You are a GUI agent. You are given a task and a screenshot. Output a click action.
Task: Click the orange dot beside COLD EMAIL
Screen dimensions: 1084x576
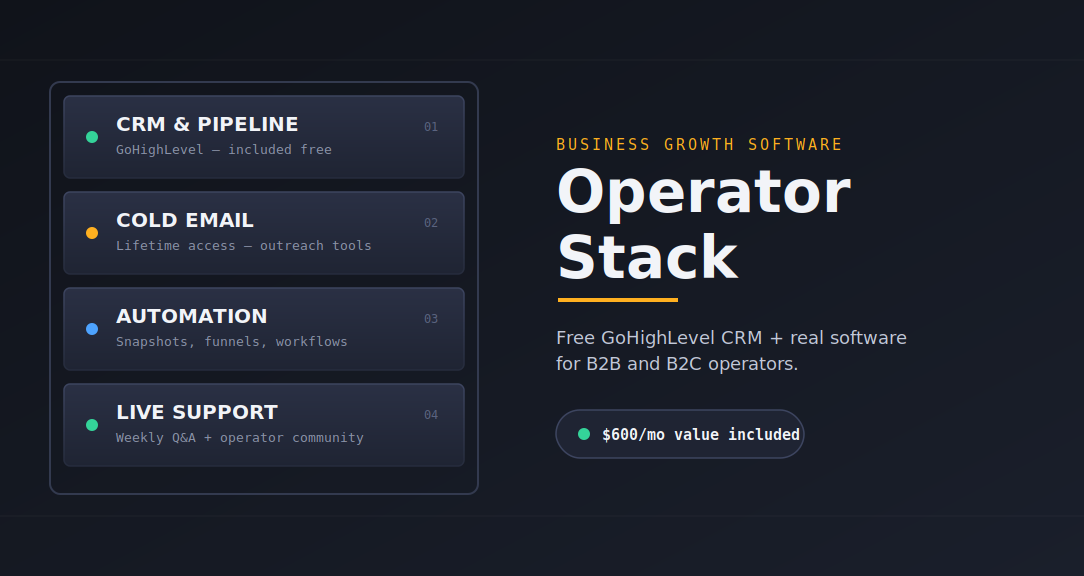92,233
